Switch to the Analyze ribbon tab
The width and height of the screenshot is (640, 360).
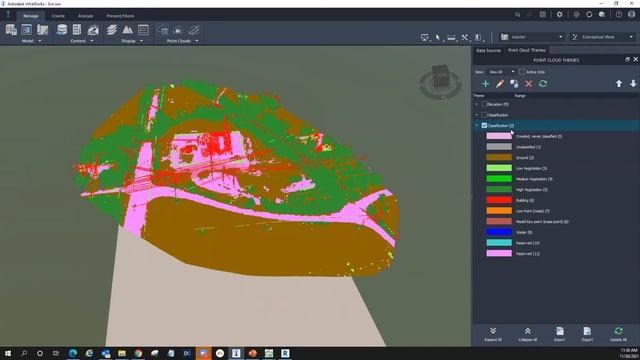click(85, 16)
